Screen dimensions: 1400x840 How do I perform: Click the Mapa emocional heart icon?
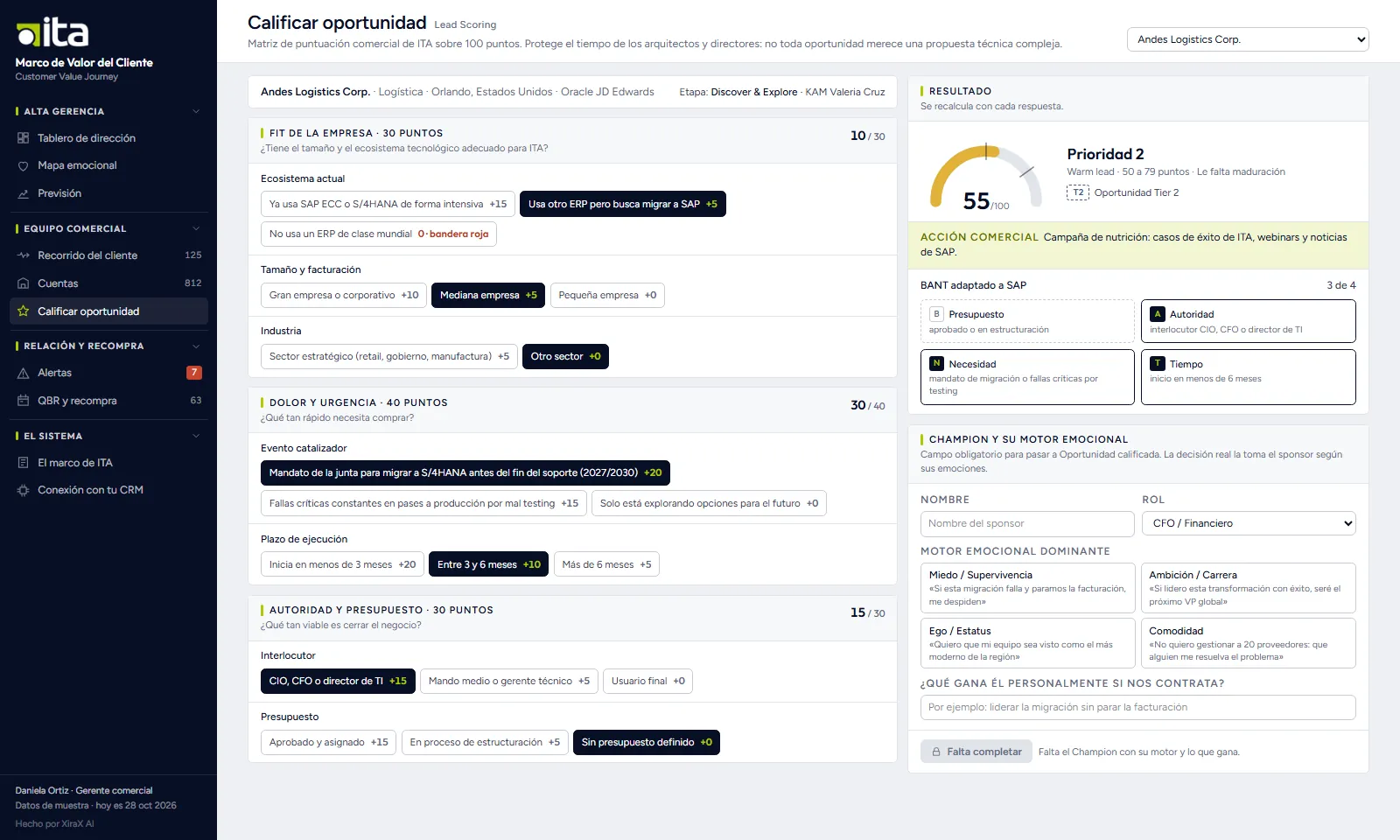click(x=24, y=165)
